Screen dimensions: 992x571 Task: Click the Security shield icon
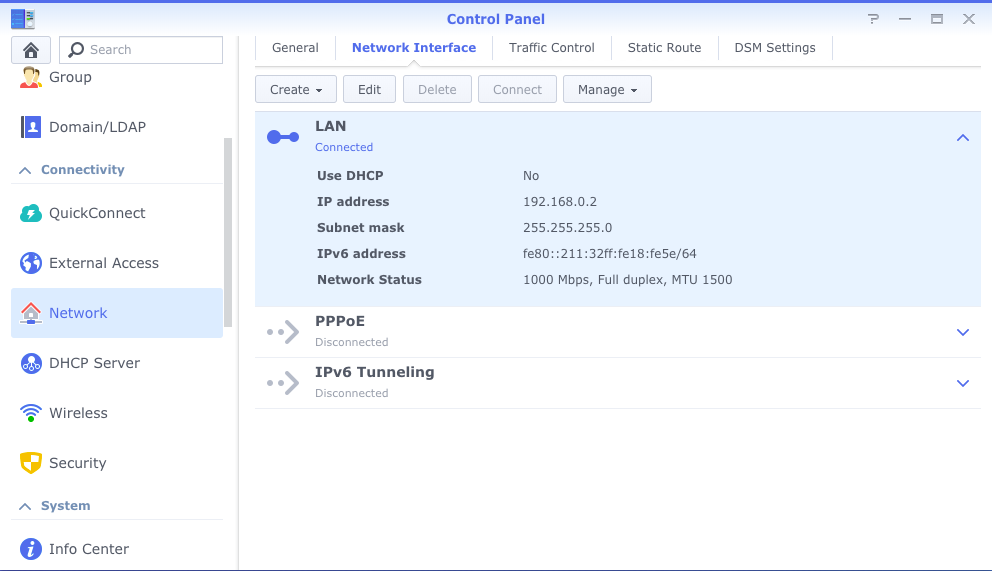tap(30, 463)
